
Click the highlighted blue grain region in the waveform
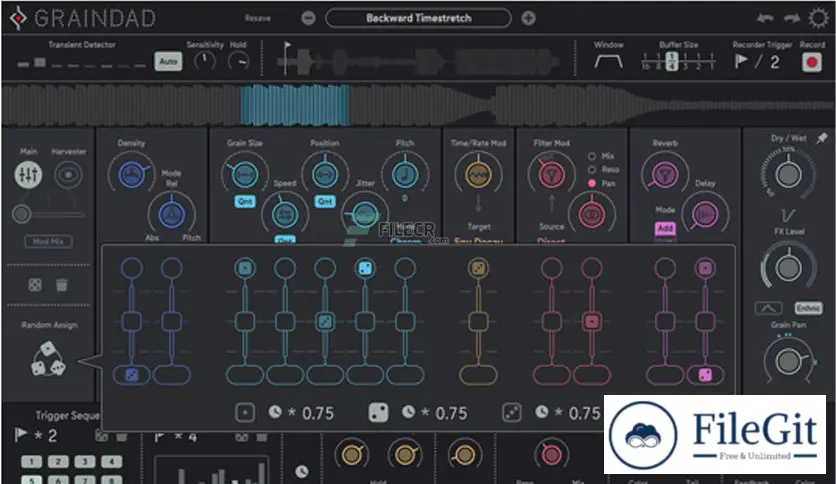(x=295, y=105)
